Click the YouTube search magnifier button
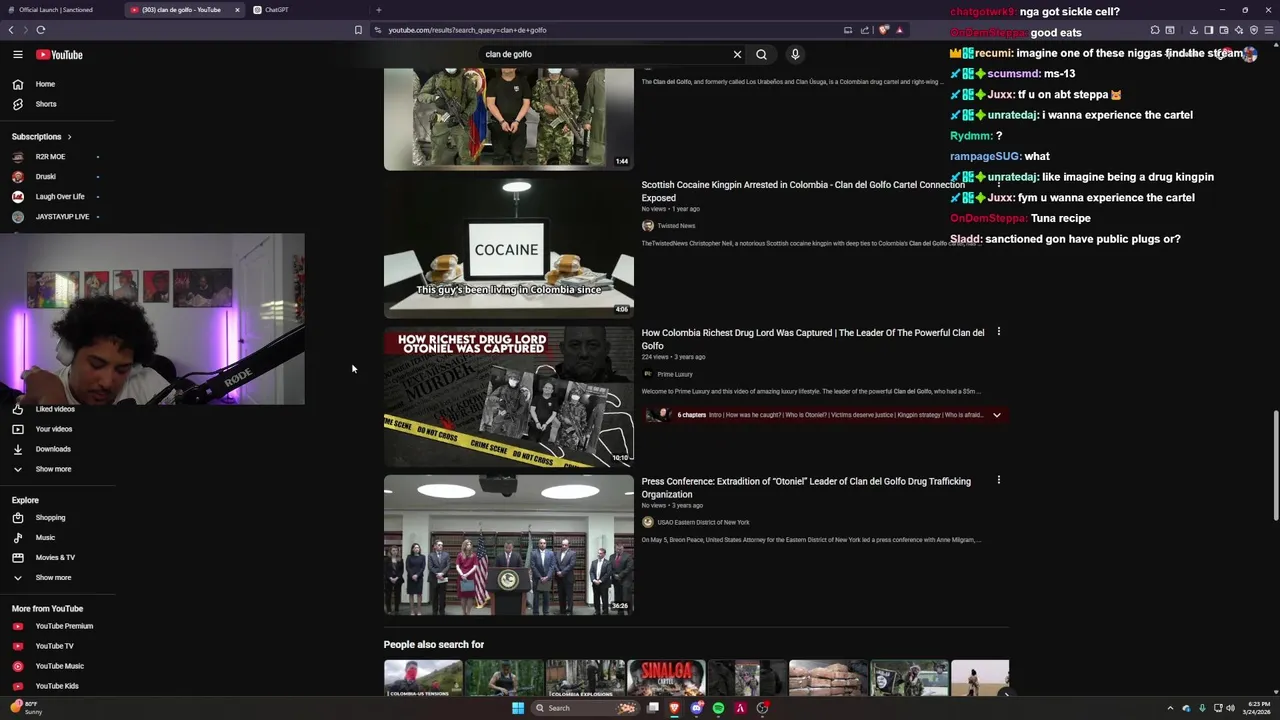Image resolution: width=1280 pixels, height=720 pixels. tap(761, 55)
